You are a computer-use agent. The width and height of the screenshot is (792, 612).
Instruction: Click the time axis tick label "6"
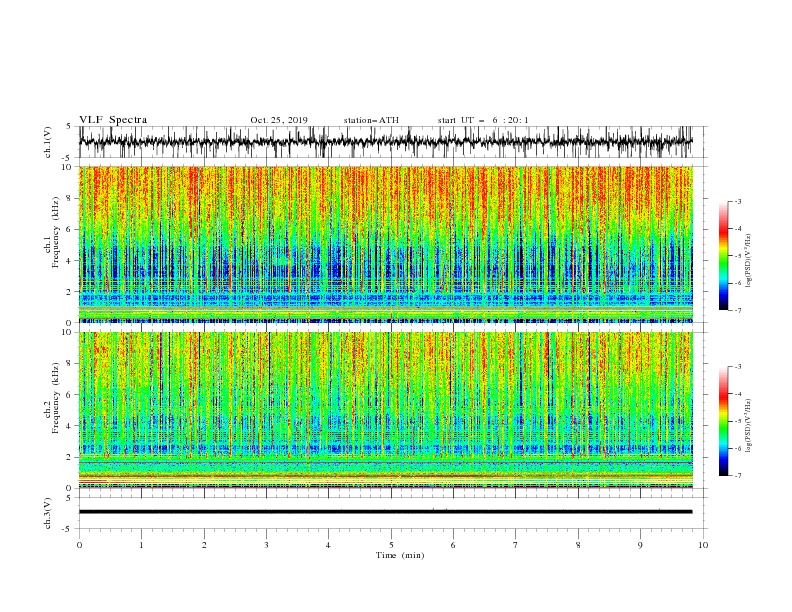pos(453,545)
